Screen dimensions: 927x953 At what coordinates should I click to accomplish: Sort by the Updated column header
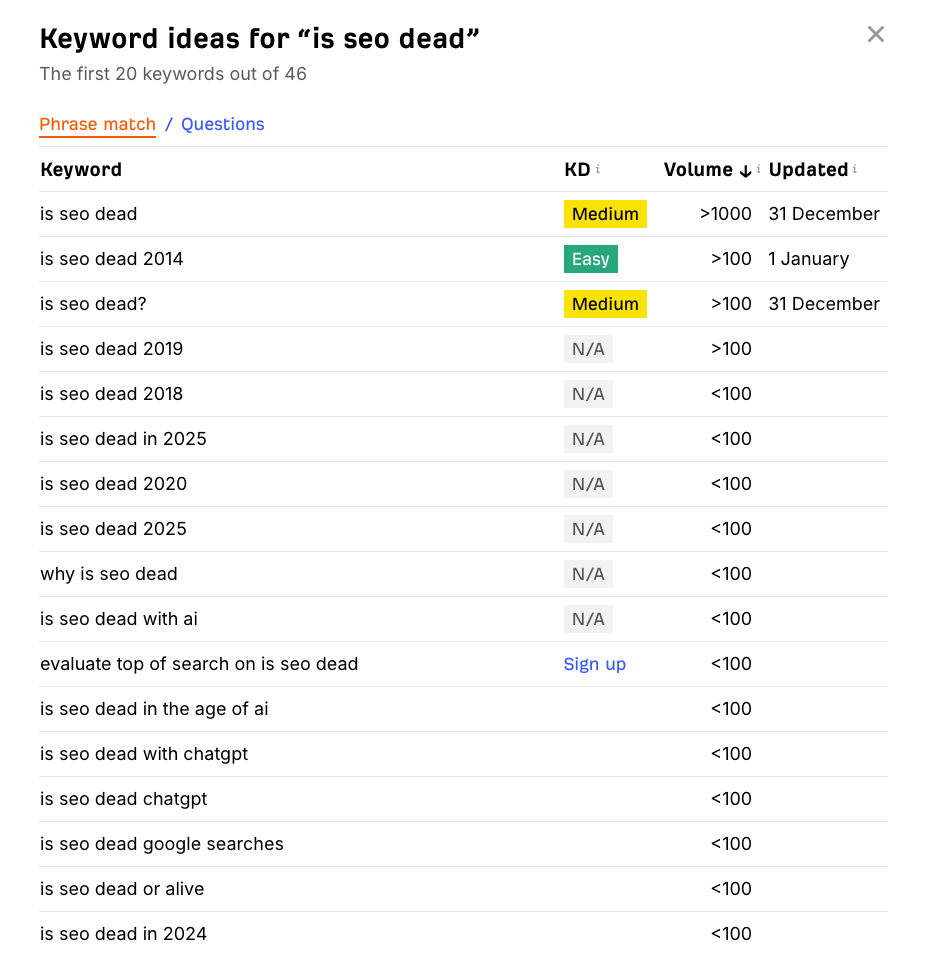tap(809, 169)
